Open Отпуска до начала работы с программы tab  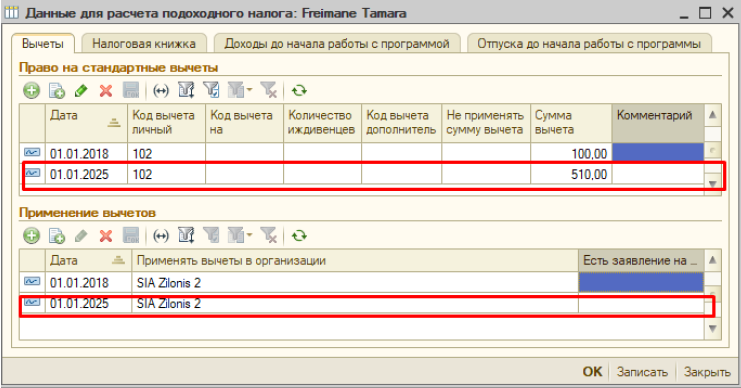[589, 43]
